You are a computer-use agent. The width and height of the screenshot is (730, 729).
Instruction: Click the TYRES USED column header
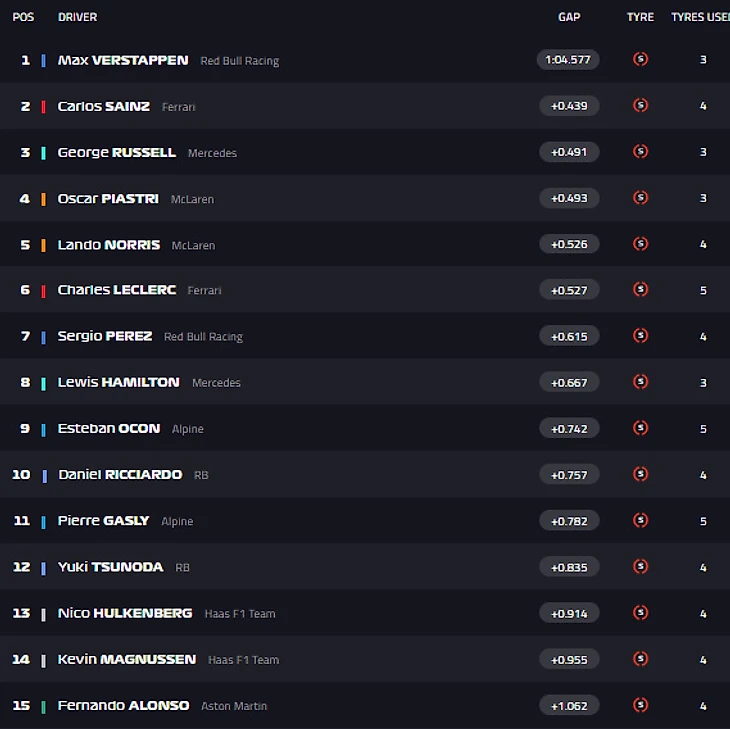[702, 17]
